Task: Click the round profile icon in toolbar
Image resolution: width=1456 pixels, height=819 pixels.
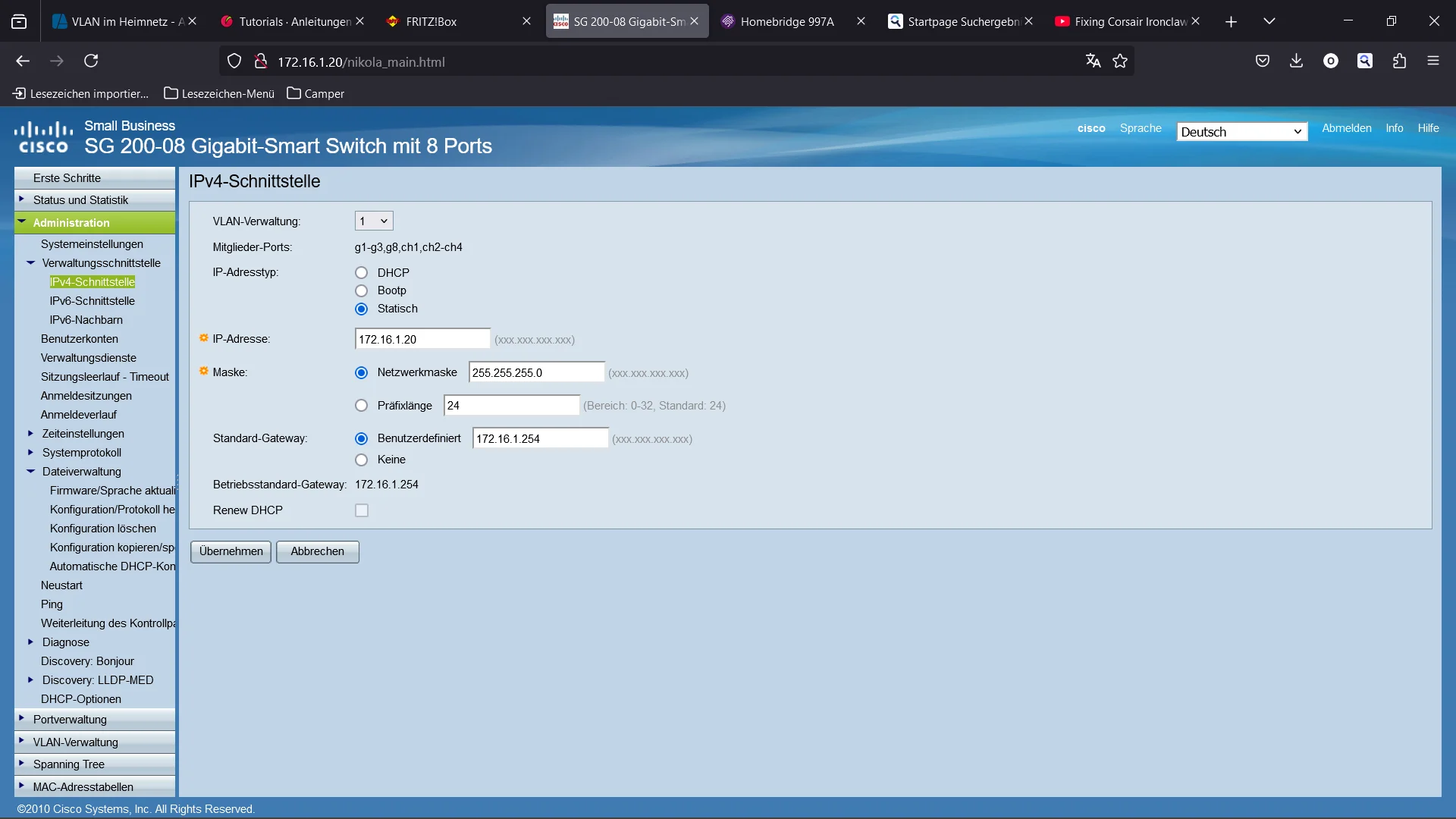Action: coord(1331,61)
